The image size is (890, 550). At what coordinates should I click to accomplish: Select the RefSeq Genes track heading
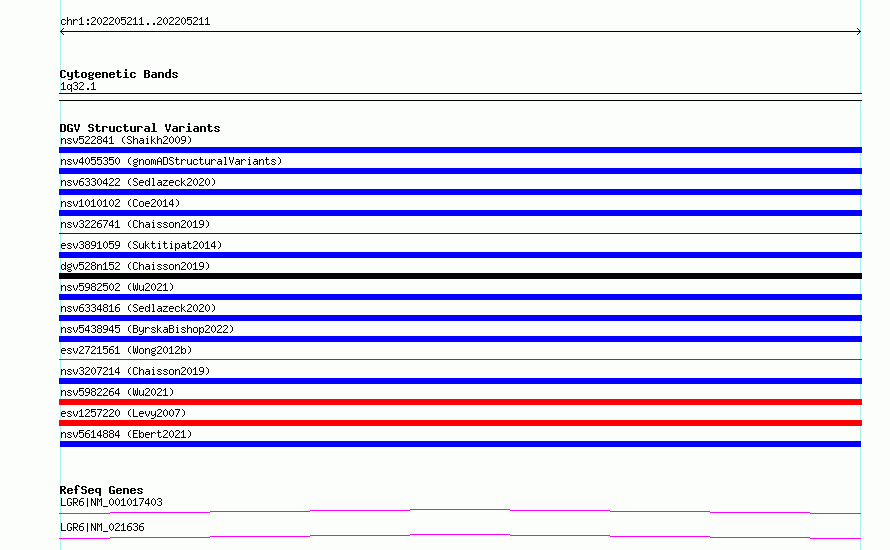coord(101,490)
